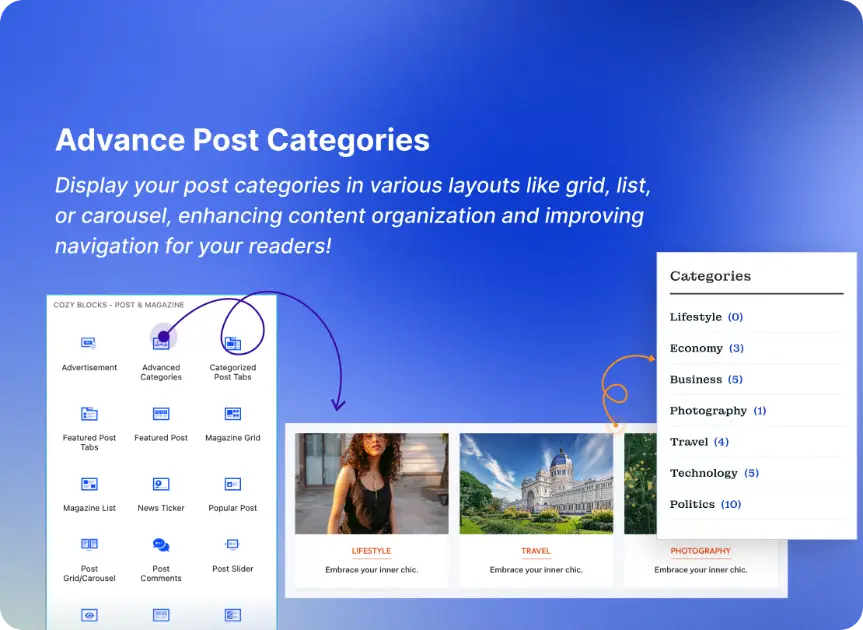Insert the Magazine List block
This screenshot has height=630, width=863.
pos(89,485)
